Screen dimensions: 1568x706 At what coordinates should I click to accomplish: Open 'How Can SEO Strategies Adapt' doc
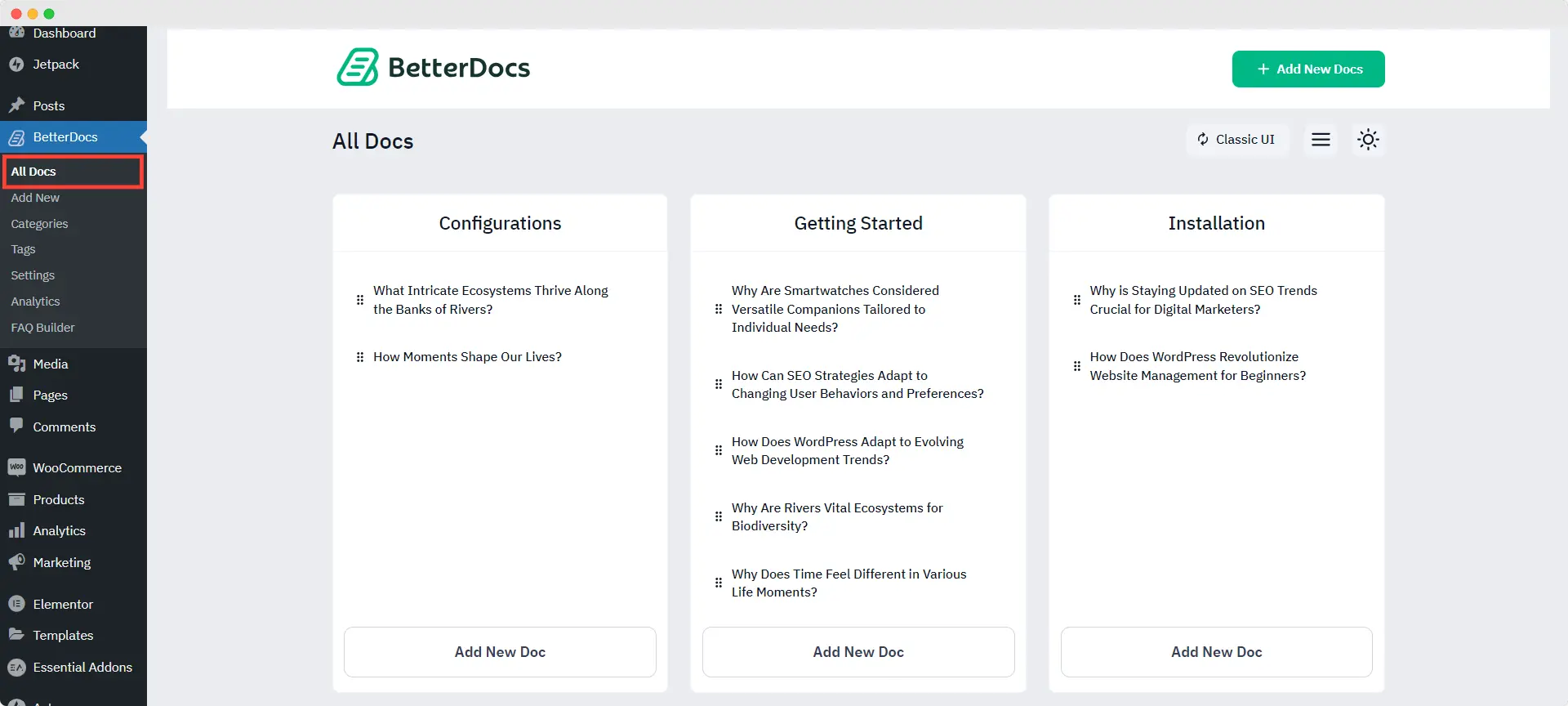(857, 384)
